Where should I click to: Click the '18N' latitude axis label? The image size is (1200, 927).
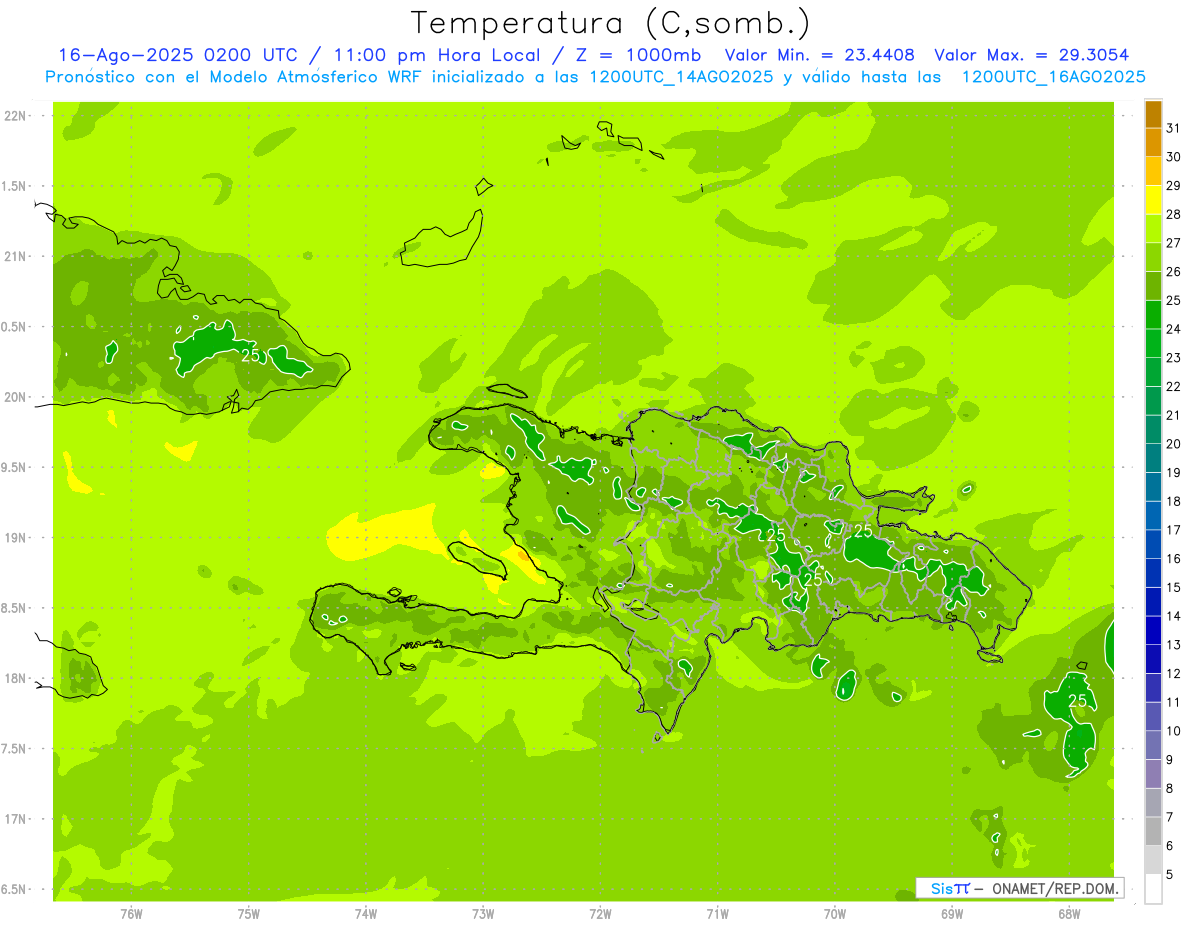click(16, 678)
